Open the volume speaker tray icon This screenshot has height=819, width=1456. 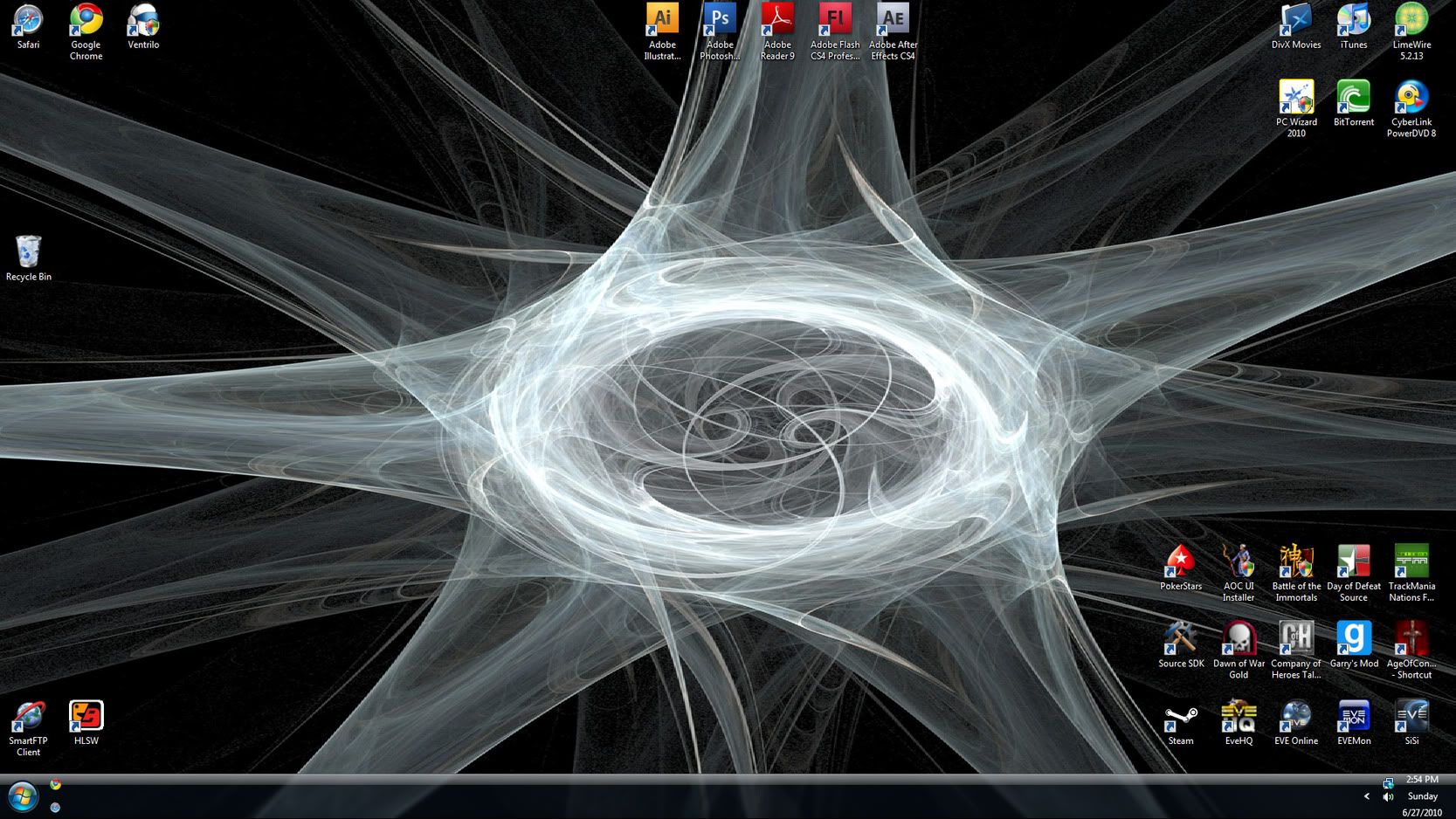(x=1388, y=796)
